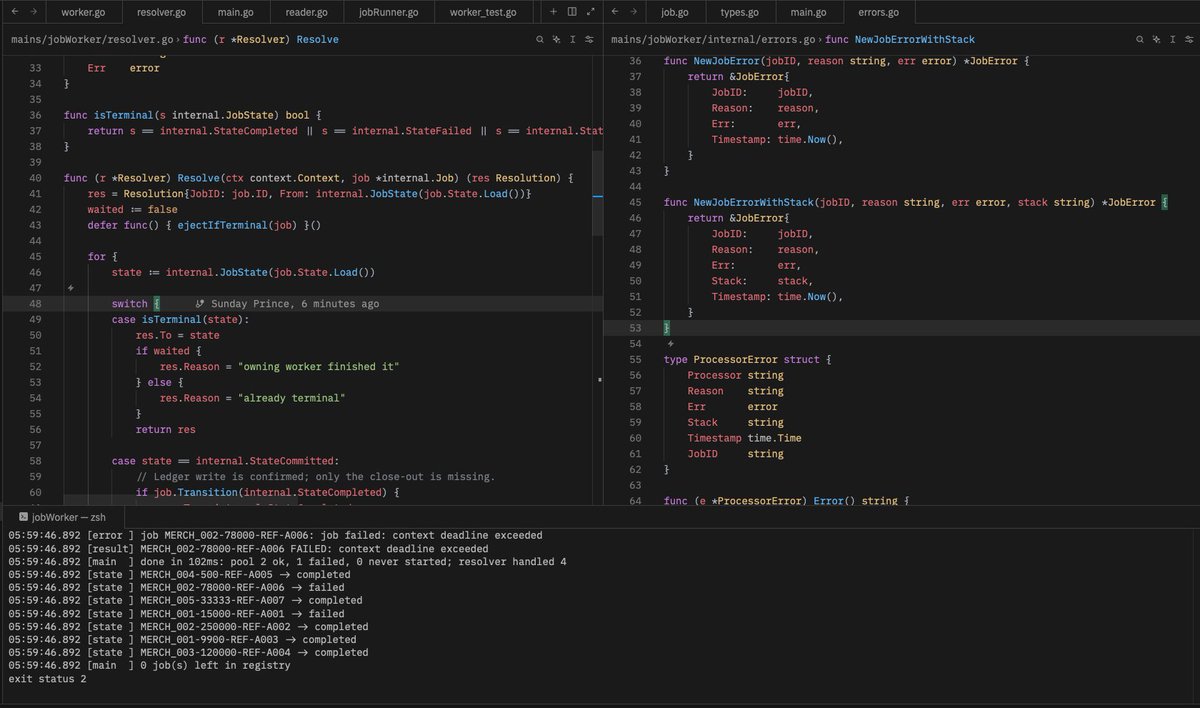Focus the jobWorker — zsh terminal tab
Screen dimensions: 1200x708
(x=62, y=517)
